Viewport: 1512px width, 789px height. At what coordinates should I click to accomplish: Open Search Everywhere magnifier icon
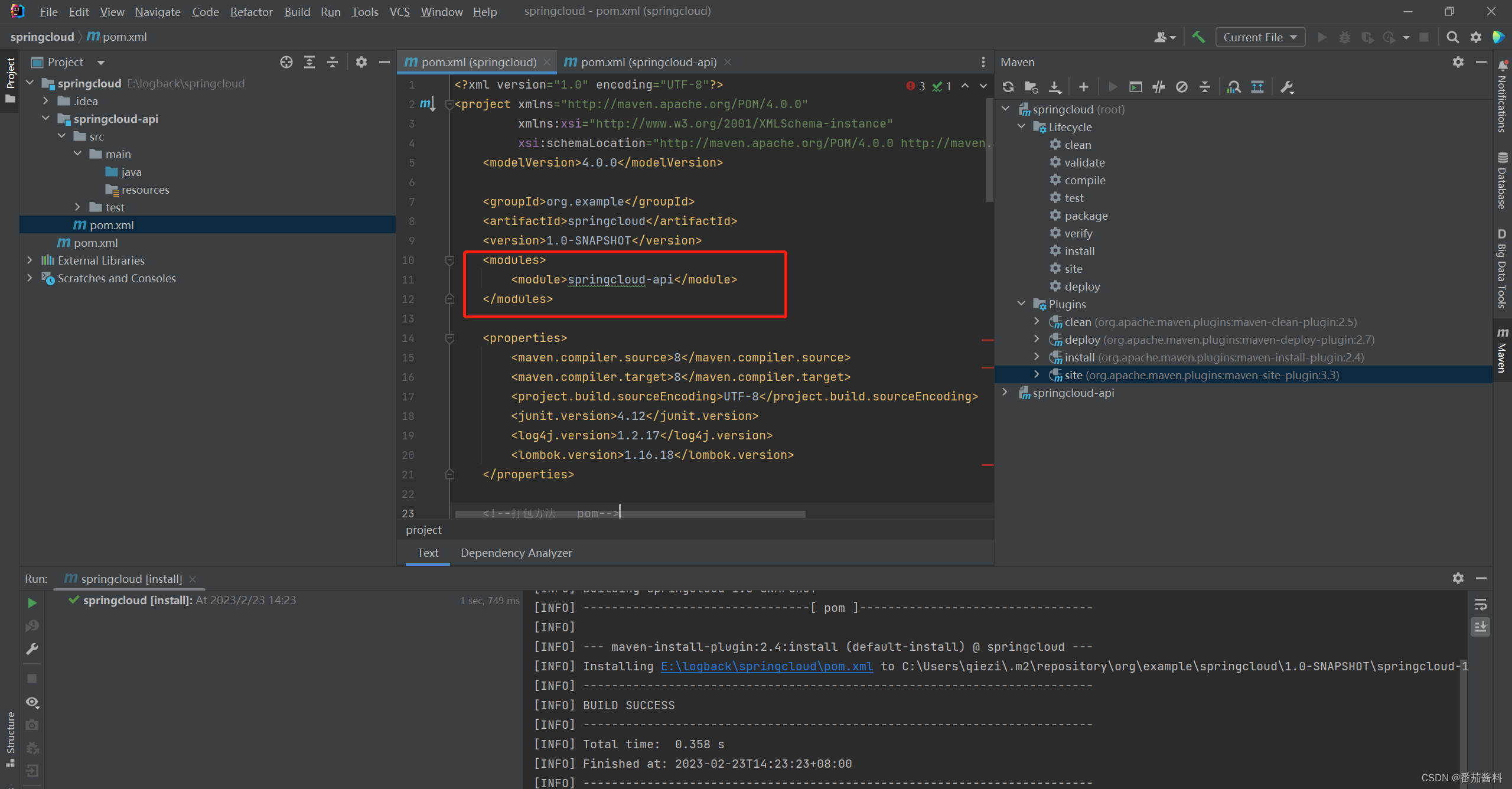1452,37
